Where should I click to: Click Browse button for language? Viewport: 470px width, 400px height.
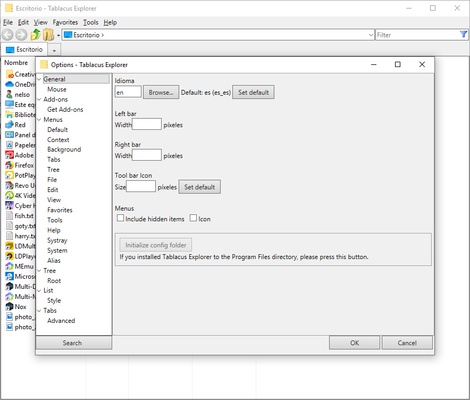point(161,92)
